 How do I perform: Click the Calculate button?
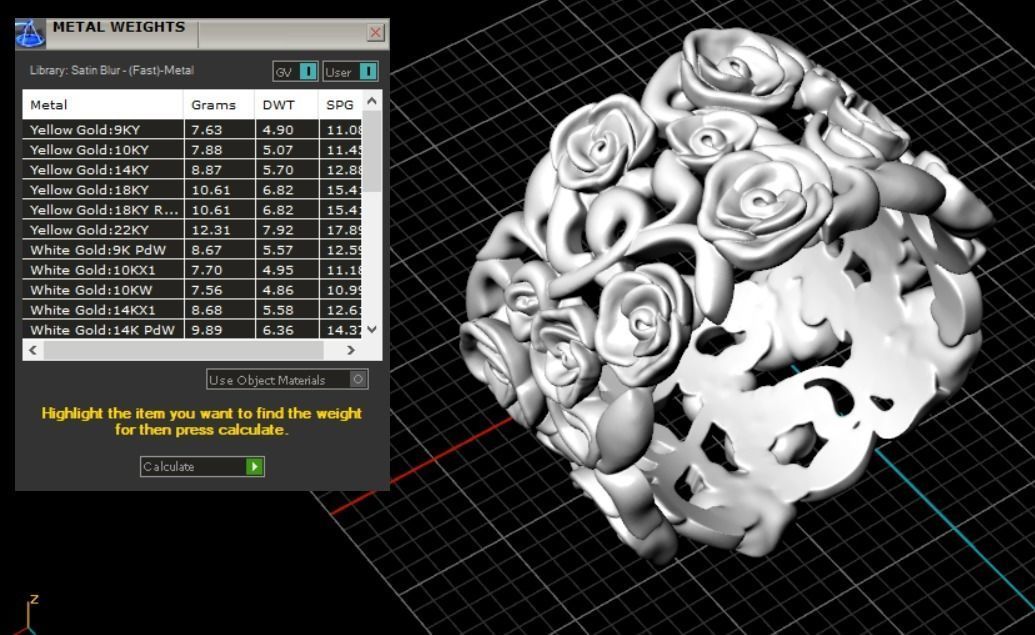pyautogui.click(x=202, y=466)
